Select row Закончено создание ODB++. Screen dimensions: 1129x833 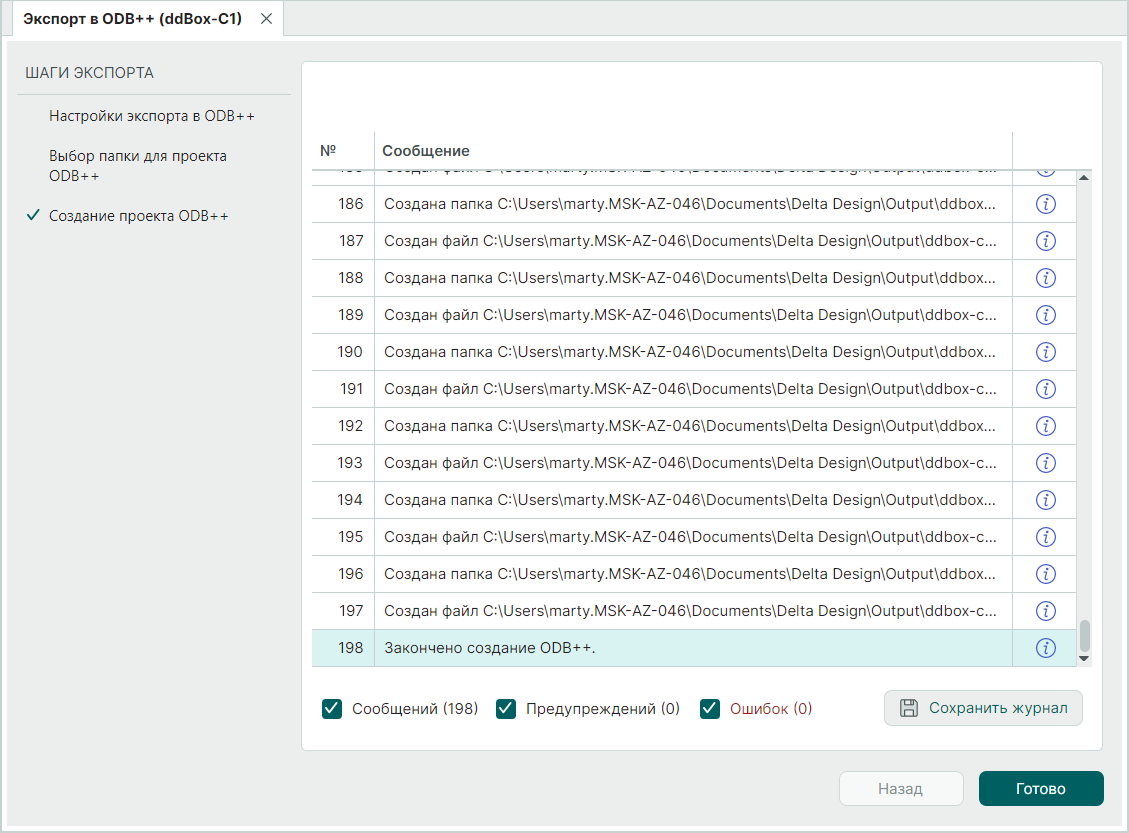(694, 648)
